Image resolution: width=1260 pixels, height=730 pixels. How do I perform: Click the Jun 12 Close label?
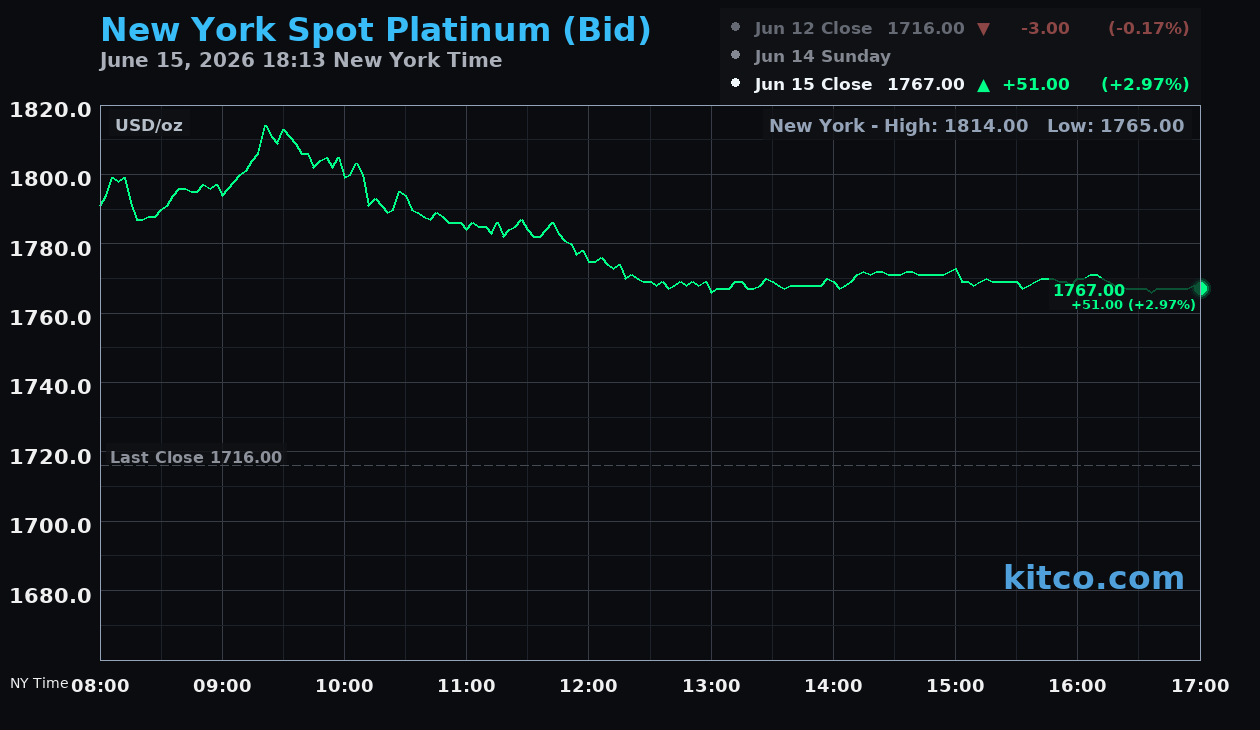pyautogui.click(x=813, y=29)
